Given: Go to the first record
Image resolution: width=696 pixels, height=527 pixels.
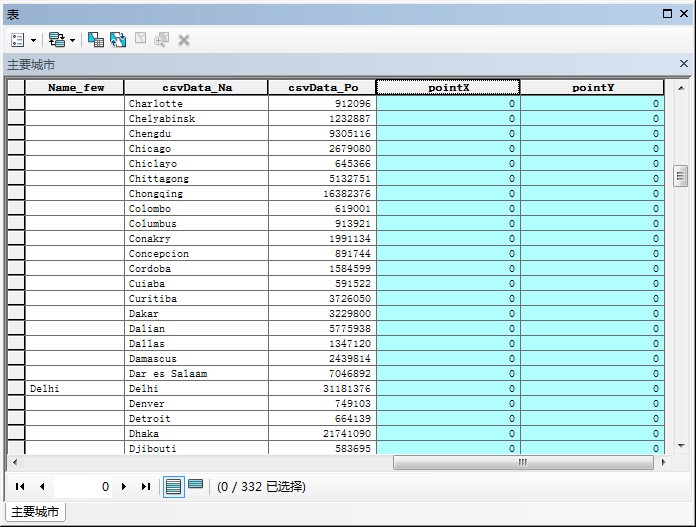Looking at the screenshot, I should 20,487.
